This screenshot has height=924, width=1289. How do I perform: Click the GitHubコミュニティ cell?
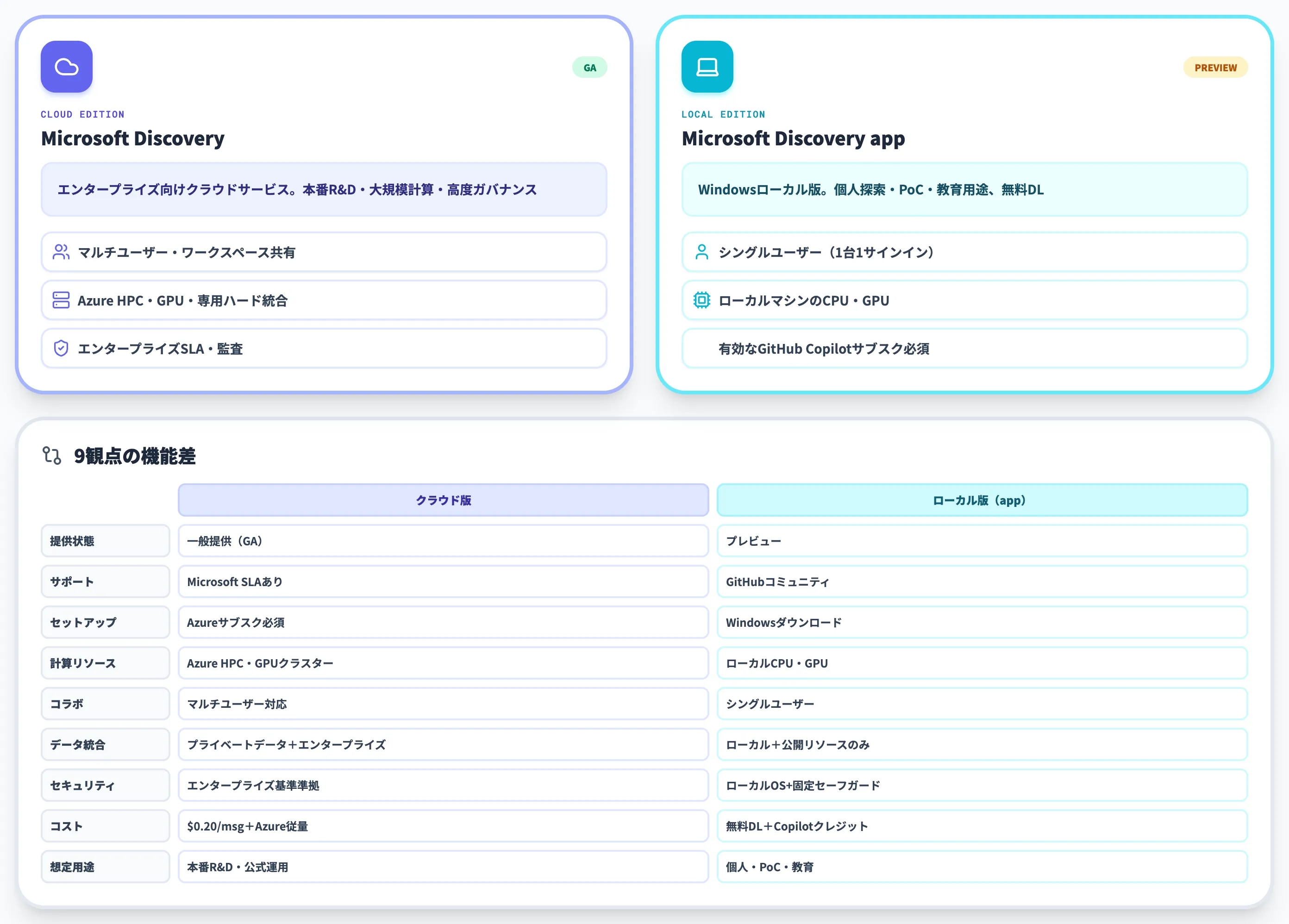982,581
